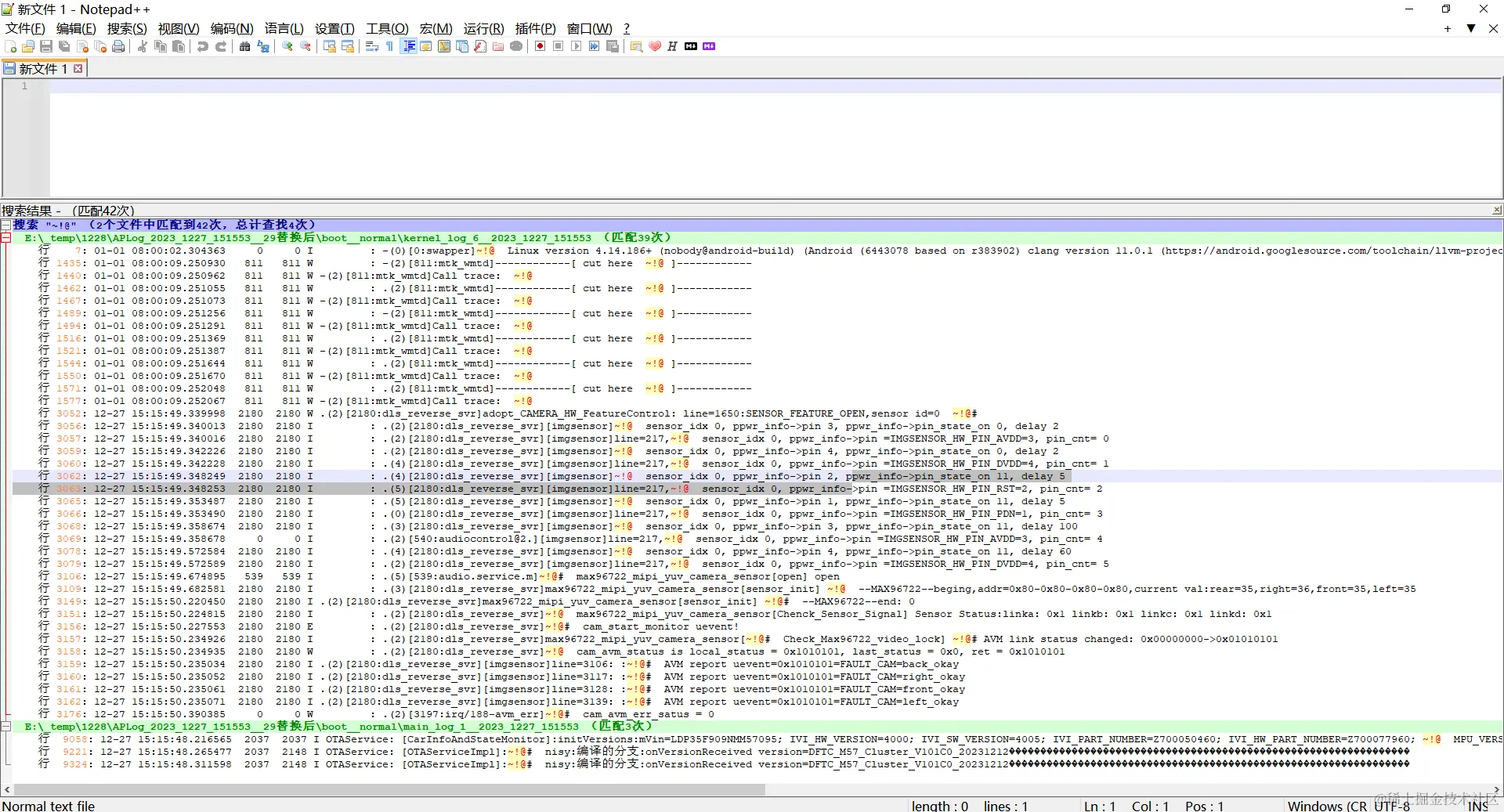The image size is (1504, 812).
Task: Open the 设置(T) menu
Action: (x=334, y=28)
